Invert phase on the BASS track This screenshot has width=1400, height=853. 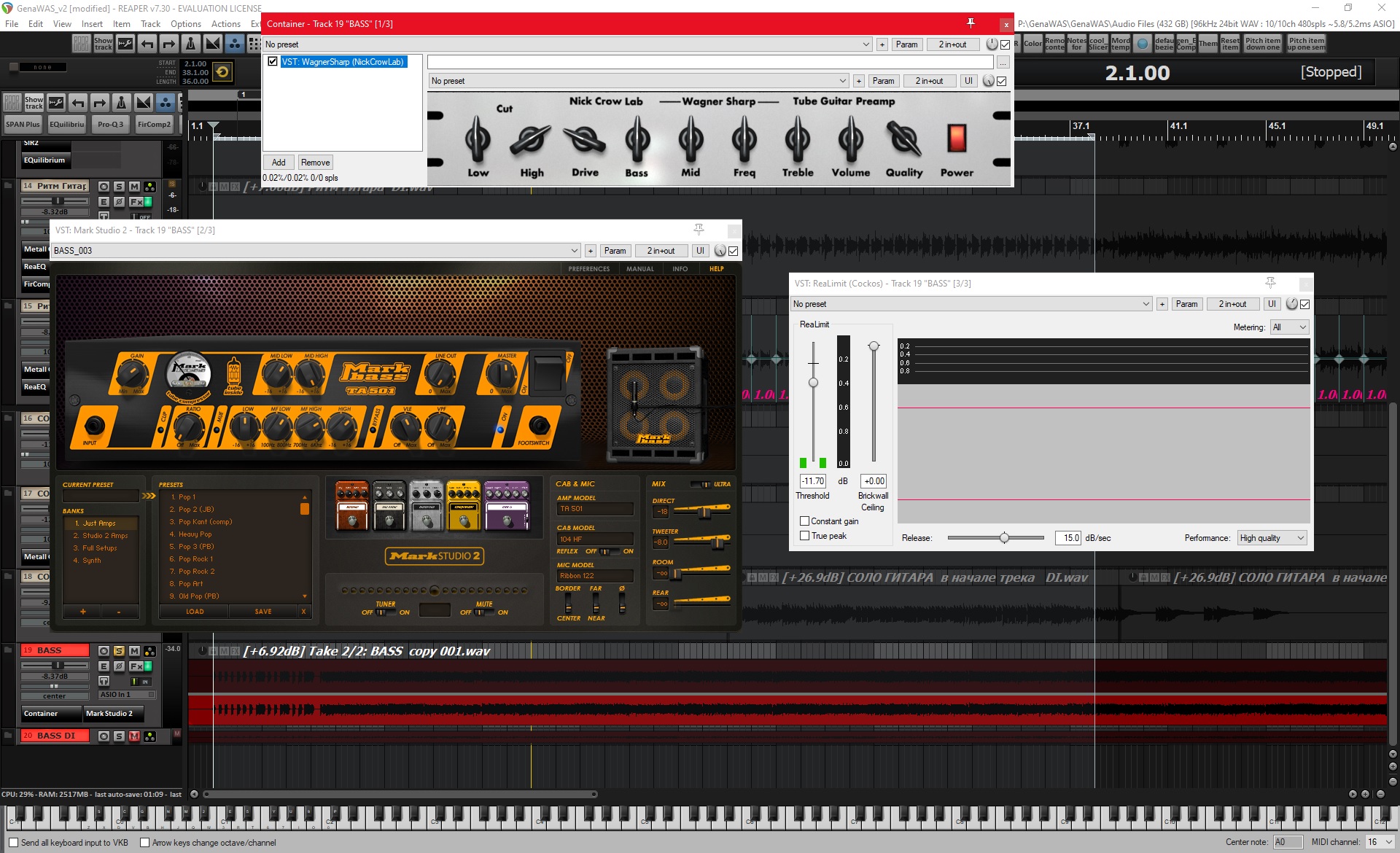119,666
